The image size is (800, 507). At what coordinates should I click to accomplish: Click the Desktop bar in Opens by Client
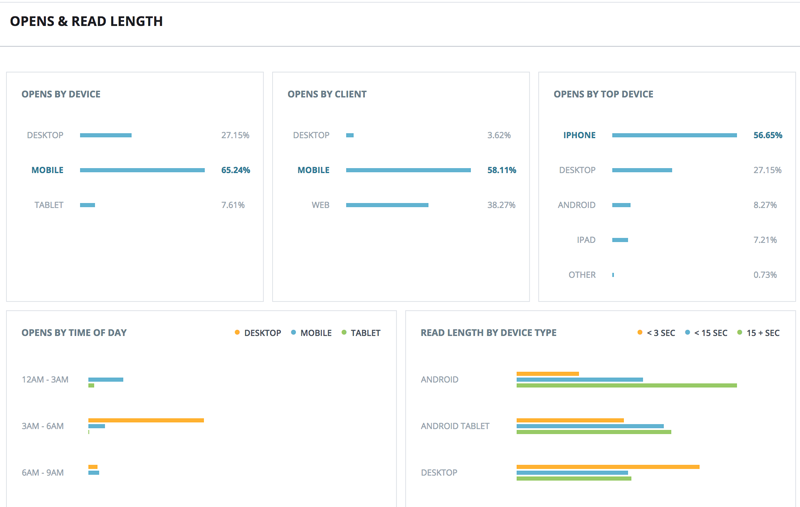click(350, 135)
